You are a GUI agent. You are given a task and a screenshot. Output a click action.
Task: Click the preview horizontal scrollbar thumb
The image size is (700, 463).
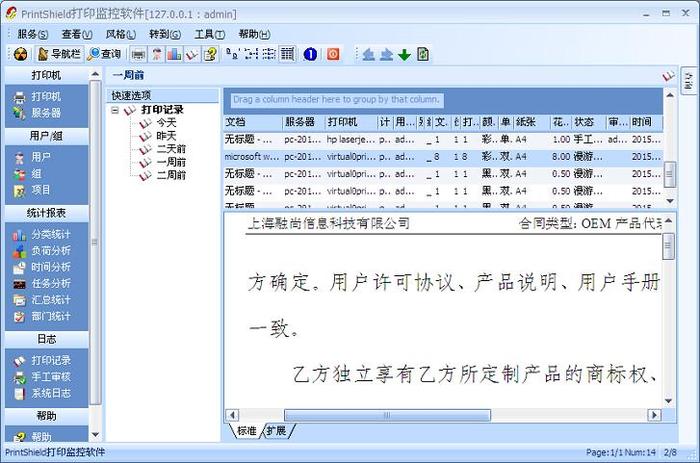[x=387, y=415]
